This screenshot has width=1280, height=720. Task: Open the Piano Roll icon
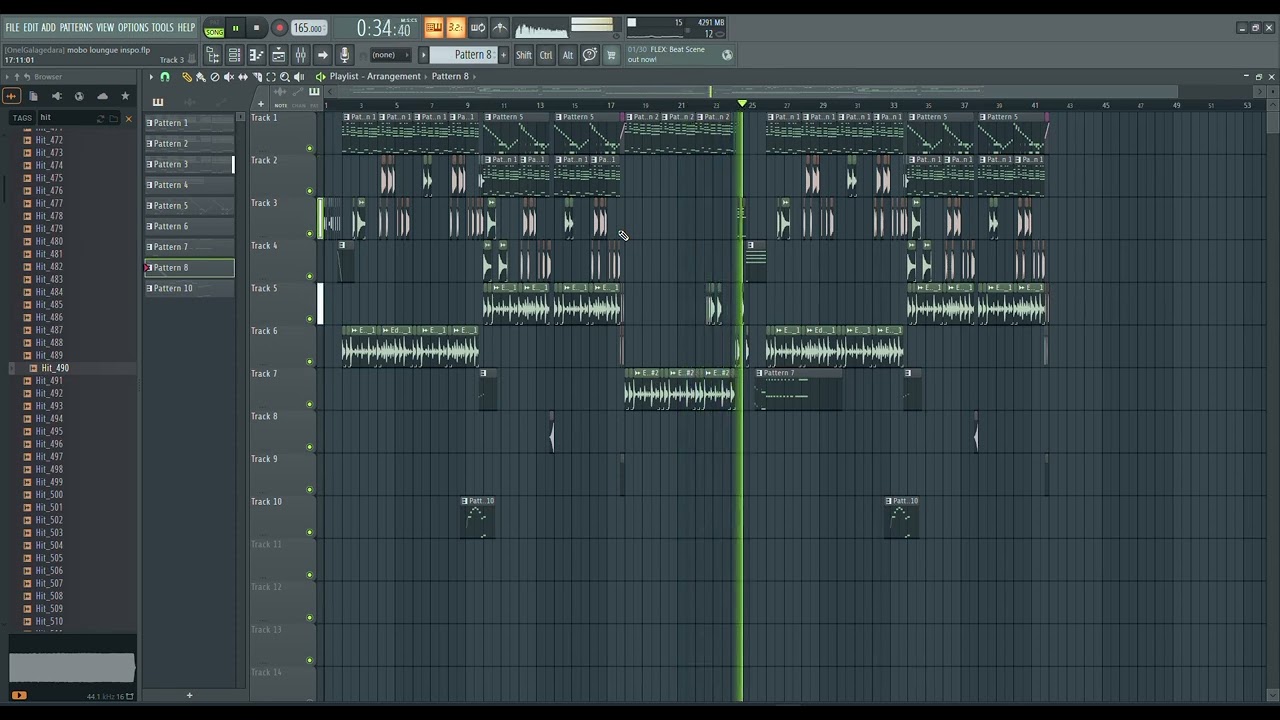256,55
